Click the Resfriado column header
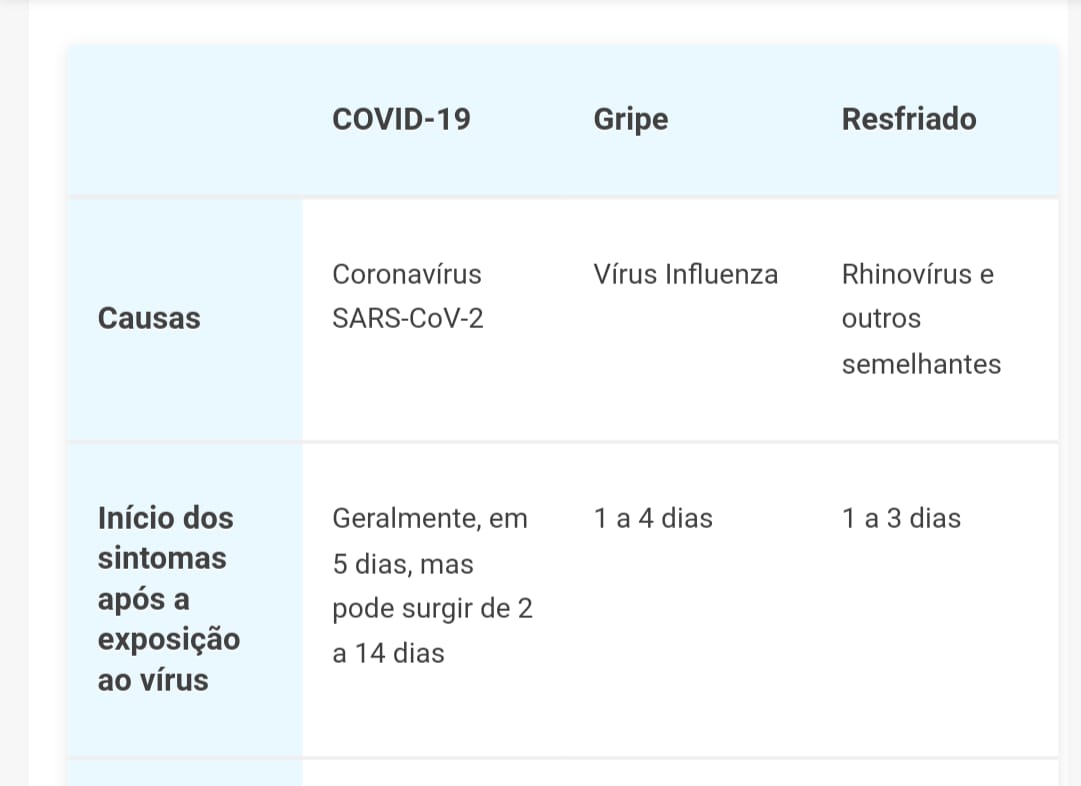This screenshot has height=786, width=1081. 908,119
